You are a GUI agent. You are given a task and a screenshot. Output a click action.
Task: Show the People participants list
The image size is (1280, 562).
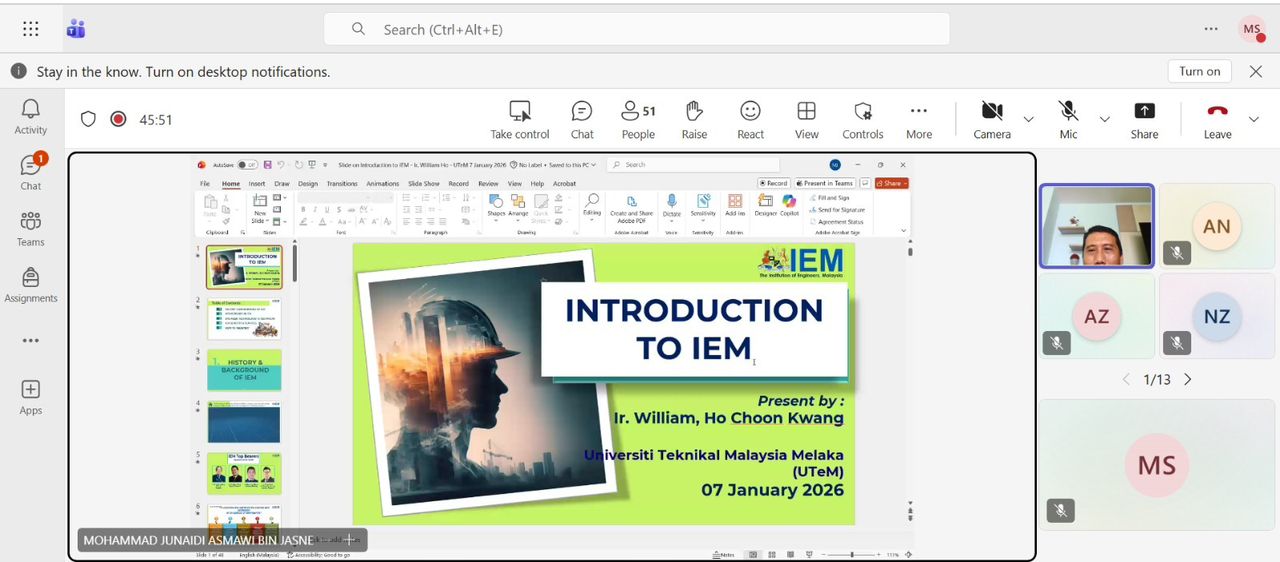[x=638, y=119]
